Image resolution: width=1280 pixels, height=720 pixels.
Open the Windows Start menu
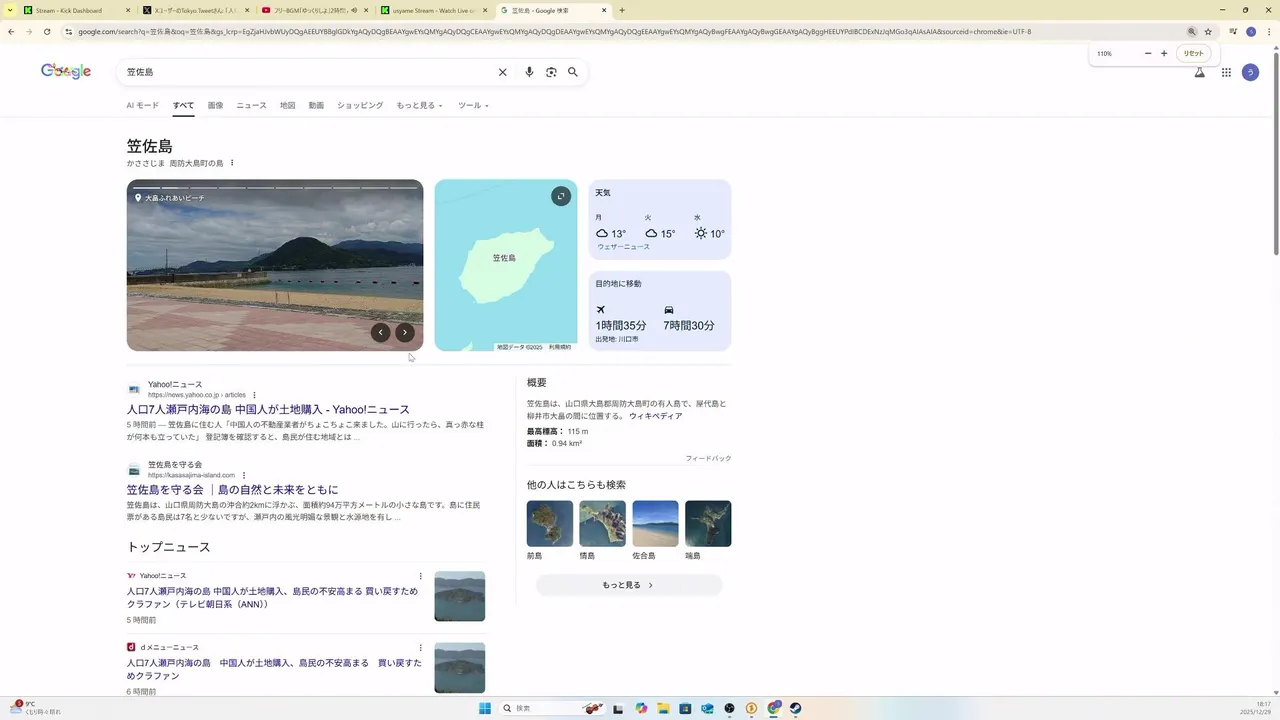485,708
